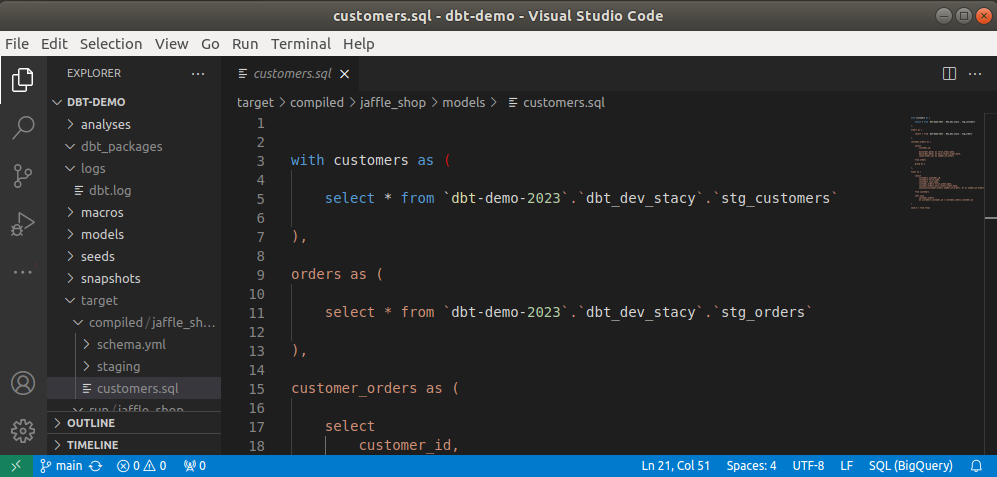Expand the macros folder

134,212
